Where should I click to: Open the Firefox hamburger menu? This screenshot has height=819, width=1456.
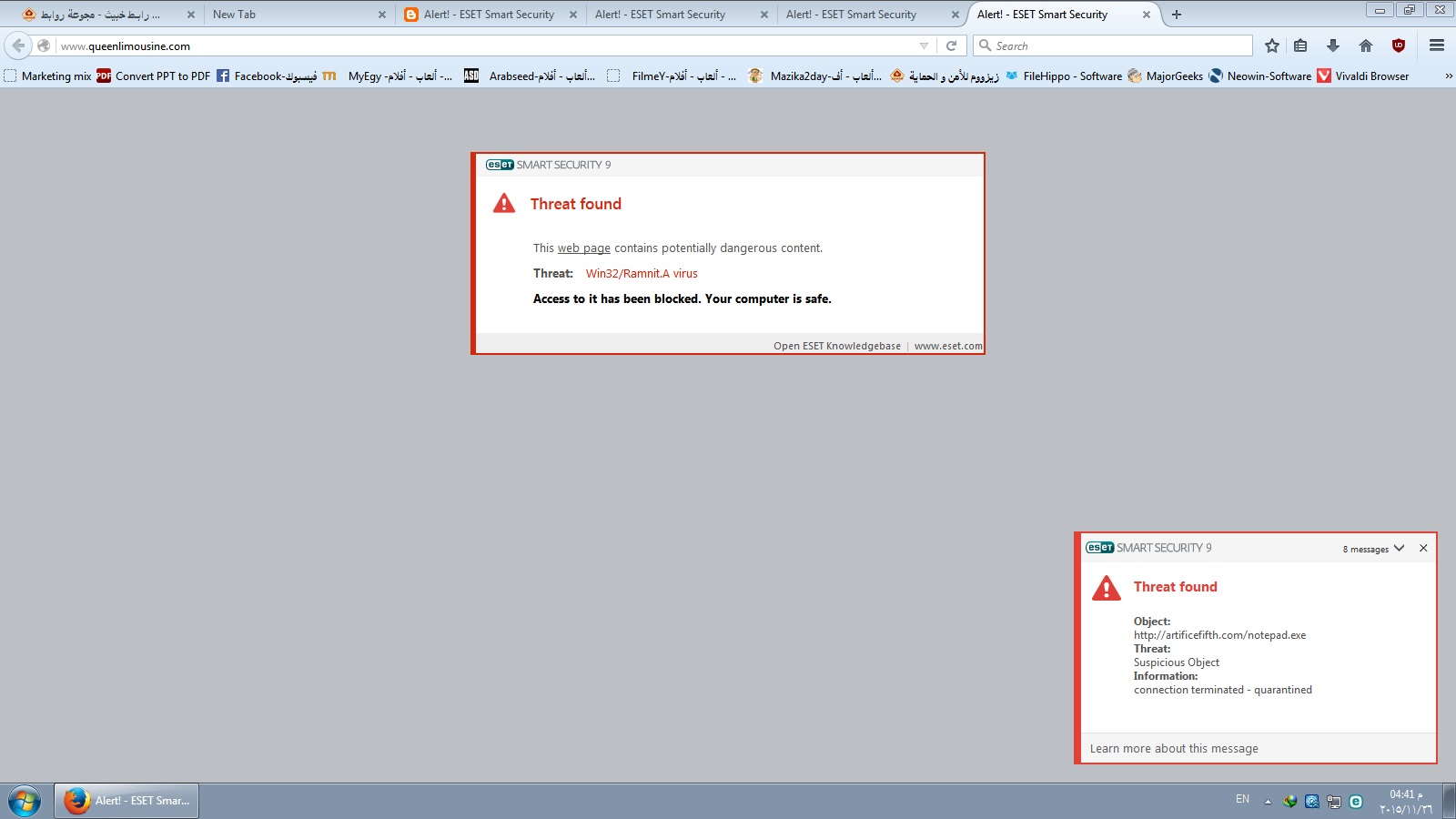[1437, 45]
